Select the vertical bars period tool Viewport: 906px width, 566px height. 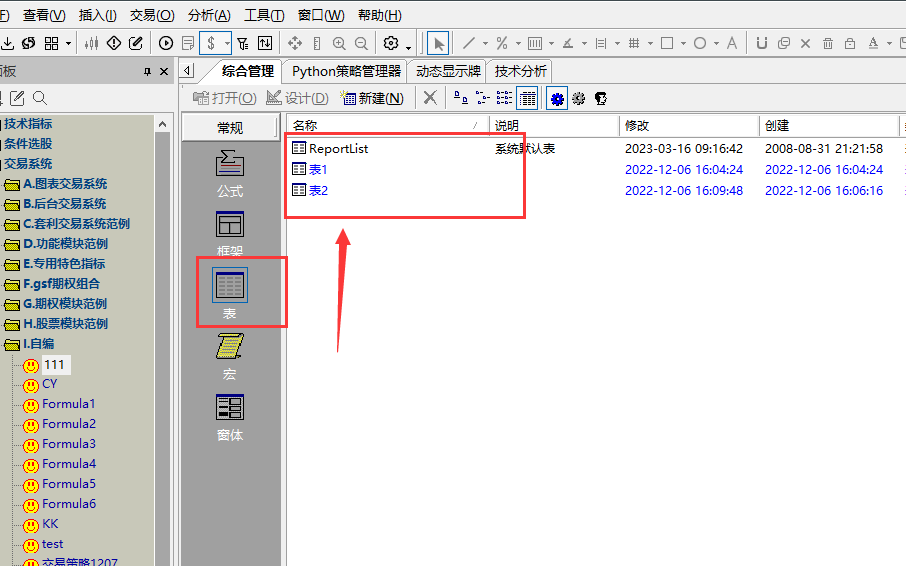pyautogui.click(x=535, y=43)
